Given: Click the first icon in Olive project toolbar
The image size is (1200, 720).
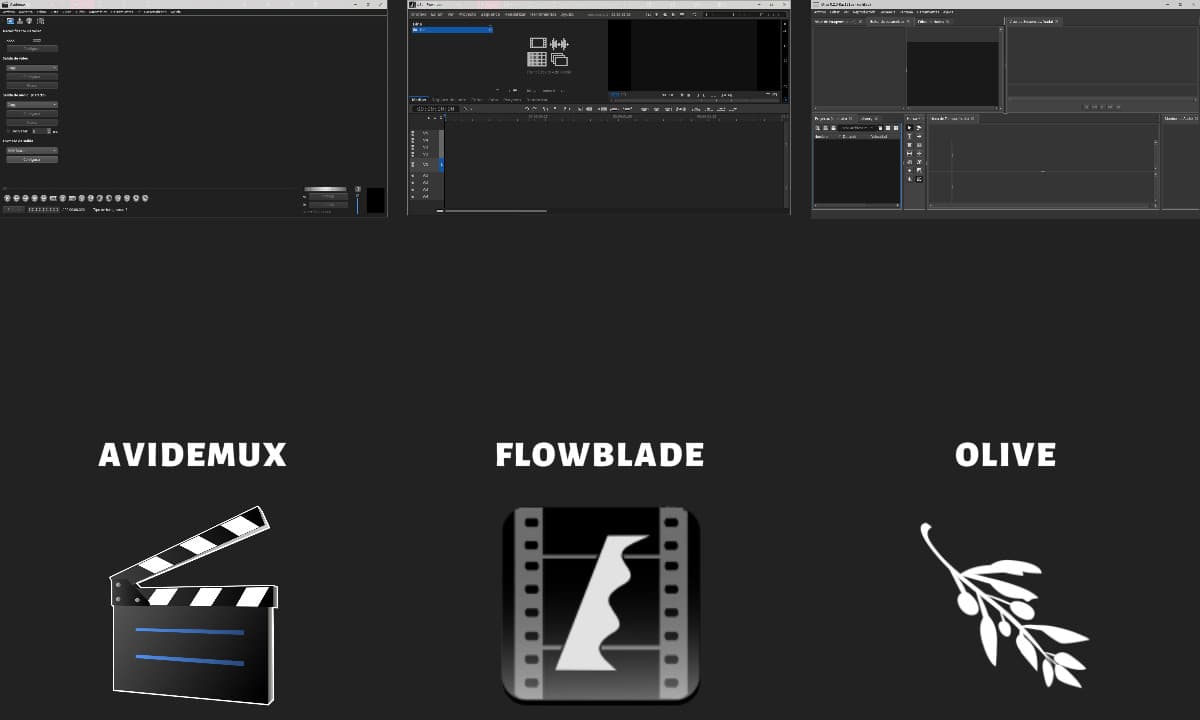Looking at the screenshot, I should (x=818, y=128).
